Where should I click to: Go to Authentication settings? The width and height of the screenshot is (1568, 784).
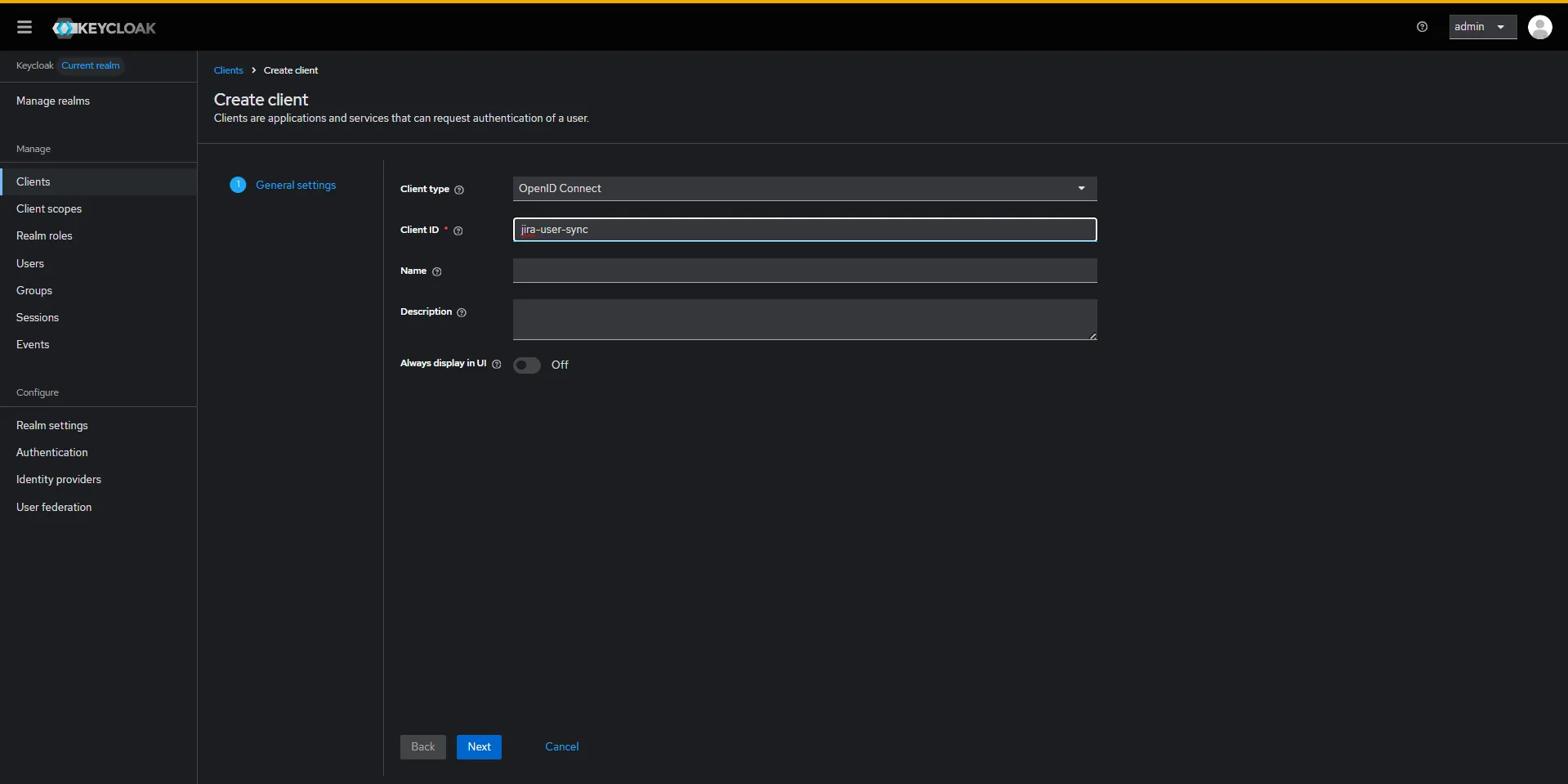point(52,452)
